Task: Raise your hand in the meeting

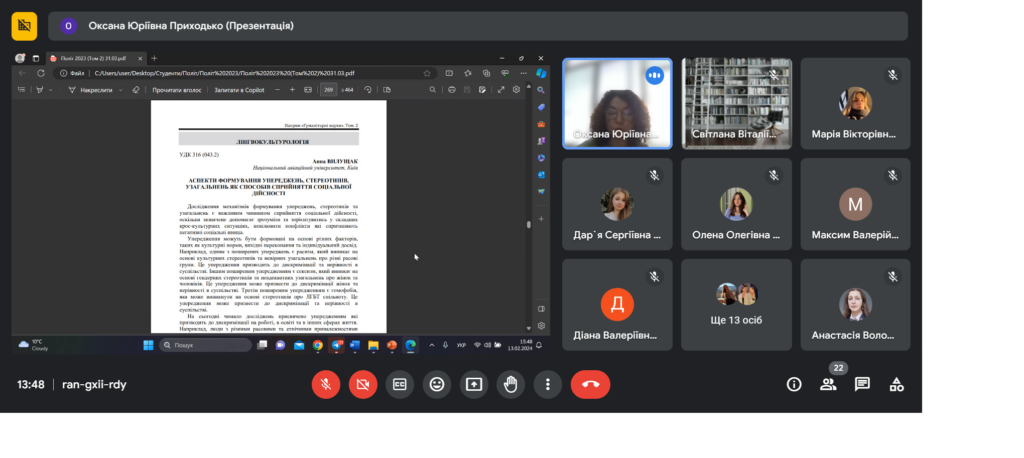Action: (x=511, y=384)
